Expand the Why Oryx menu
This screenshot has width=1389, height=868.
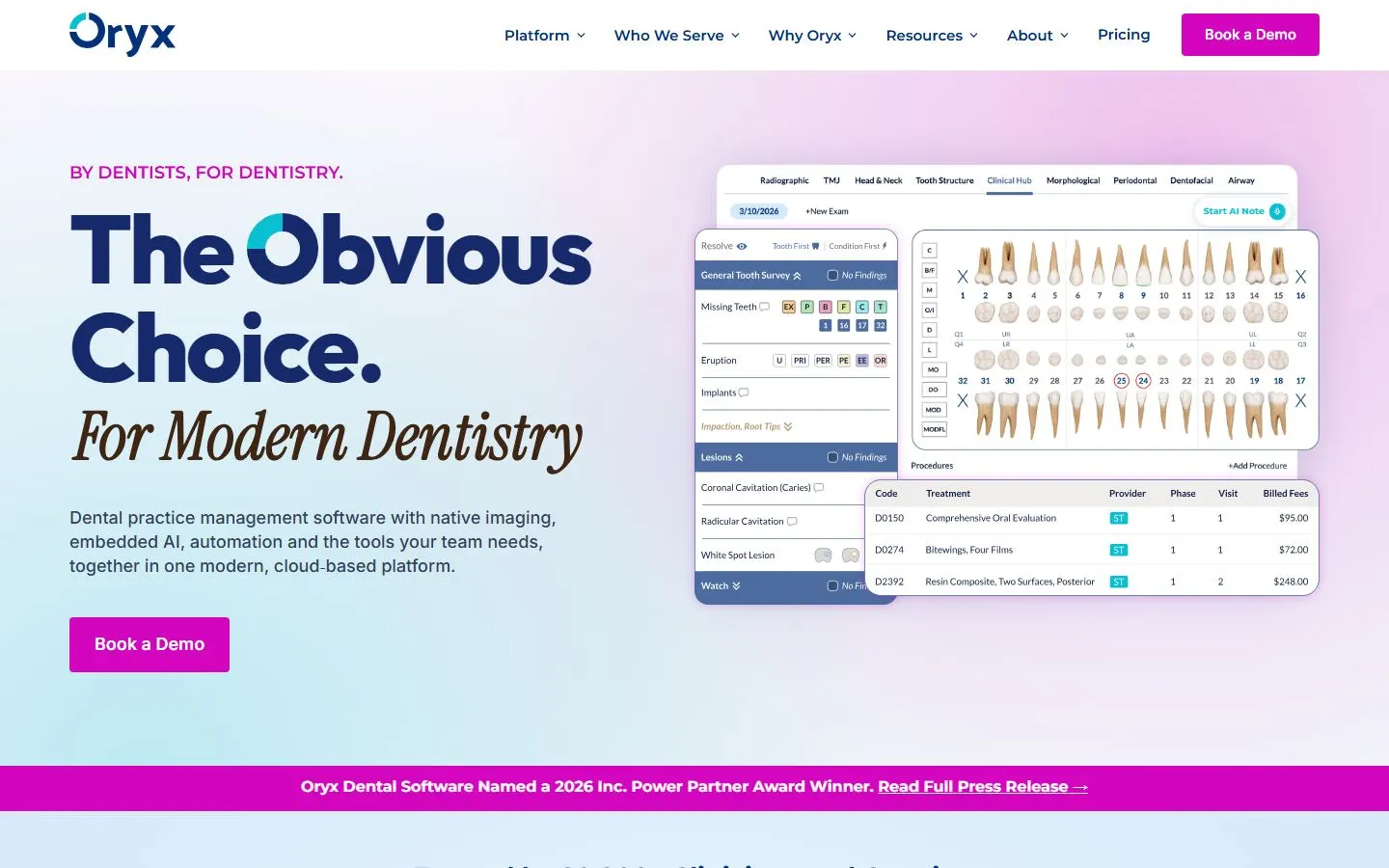[x=812, y=36]
